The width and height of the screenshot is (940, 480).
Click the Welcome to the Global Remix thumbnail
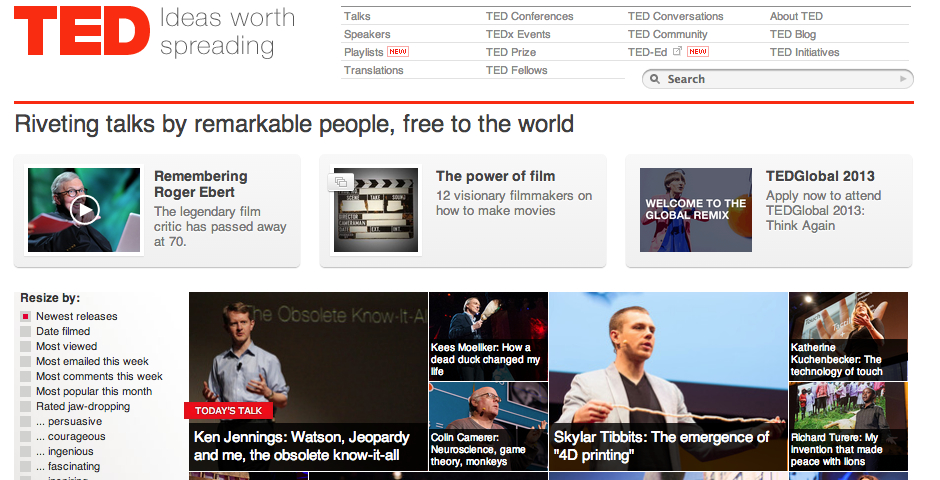(695, 210)
